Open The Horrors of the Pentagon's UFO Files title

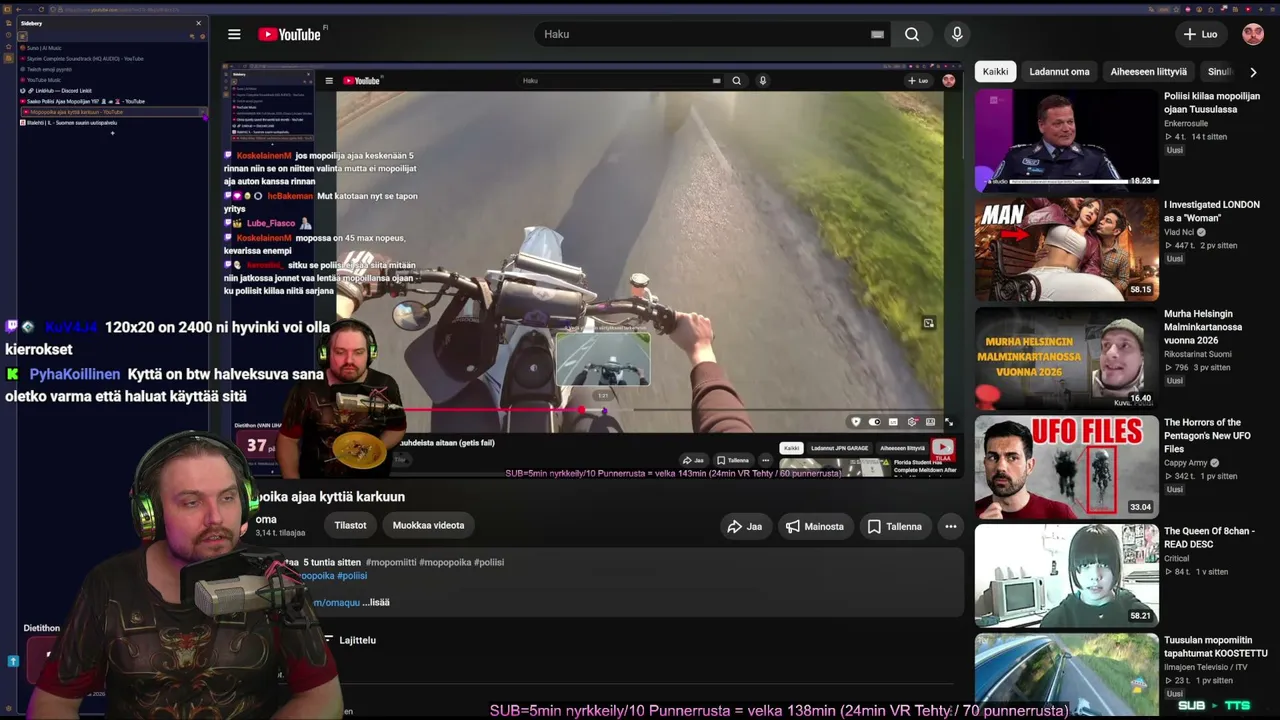pyautogui.click(x=1207, y=436)
